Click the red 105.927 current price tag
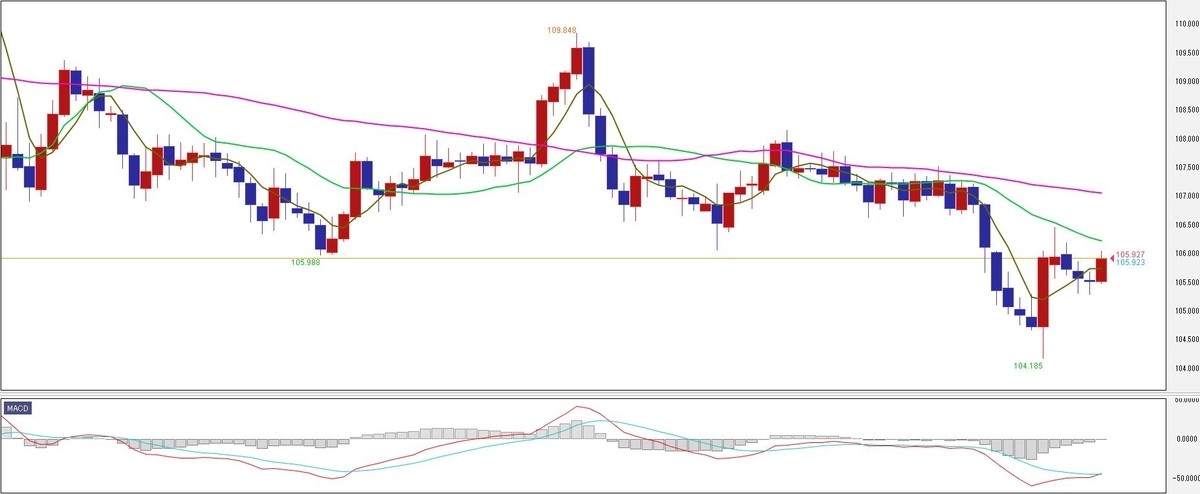1200x494 pixels. (1131, 255)
